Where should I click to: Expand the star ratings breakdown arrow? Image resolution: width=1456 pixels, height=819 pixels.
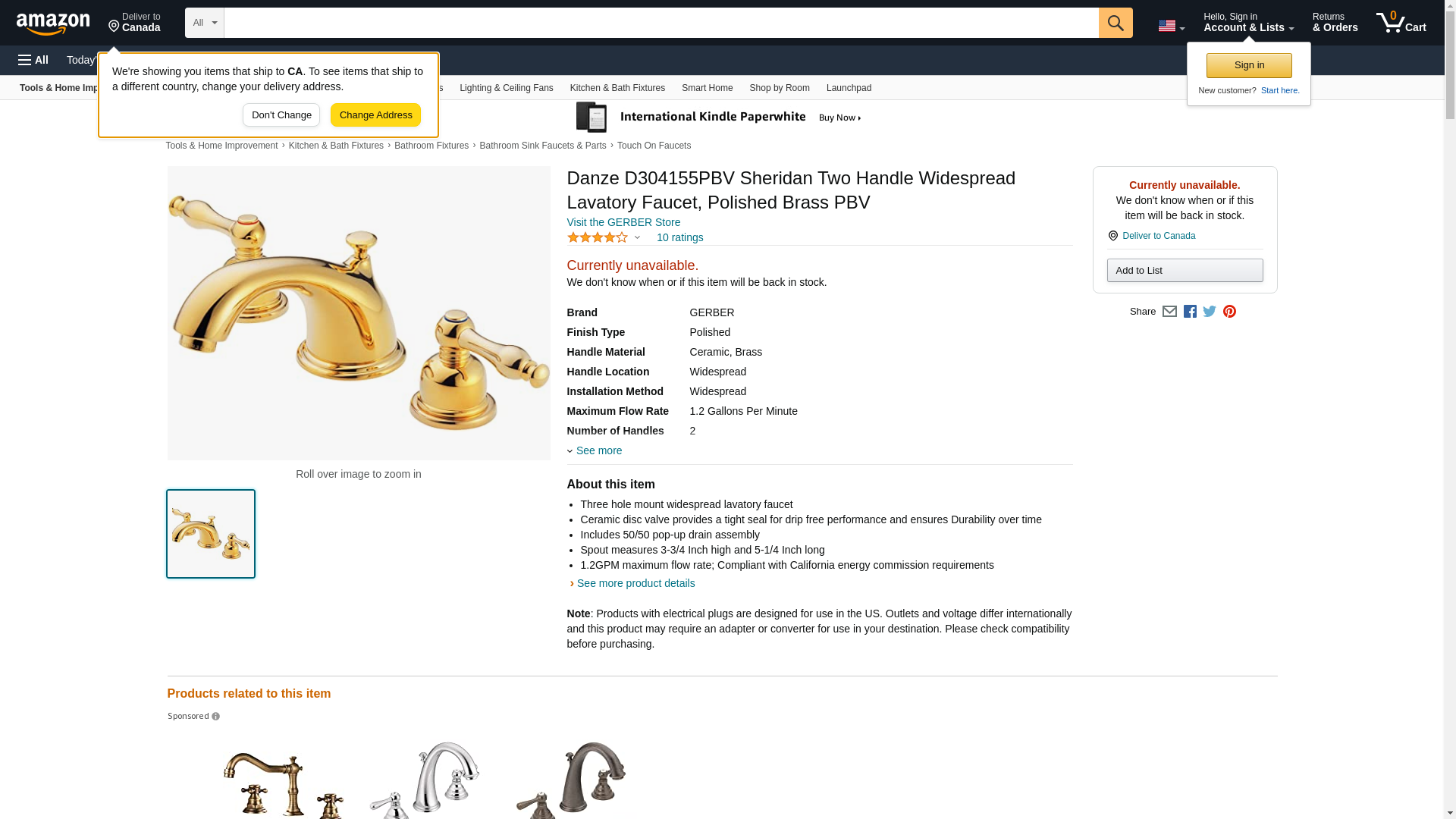(x=637, y=238)
